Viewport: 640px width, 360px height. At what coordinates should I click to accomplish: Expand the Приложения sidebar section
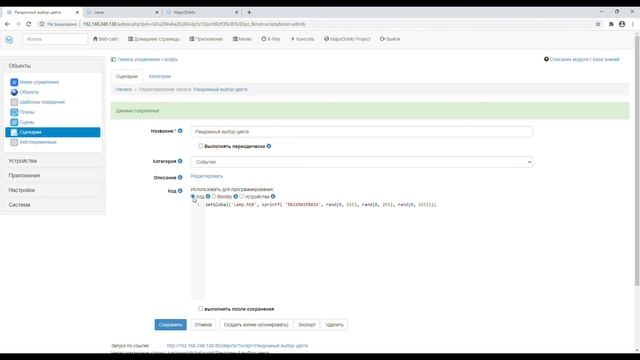click(53, 176)
